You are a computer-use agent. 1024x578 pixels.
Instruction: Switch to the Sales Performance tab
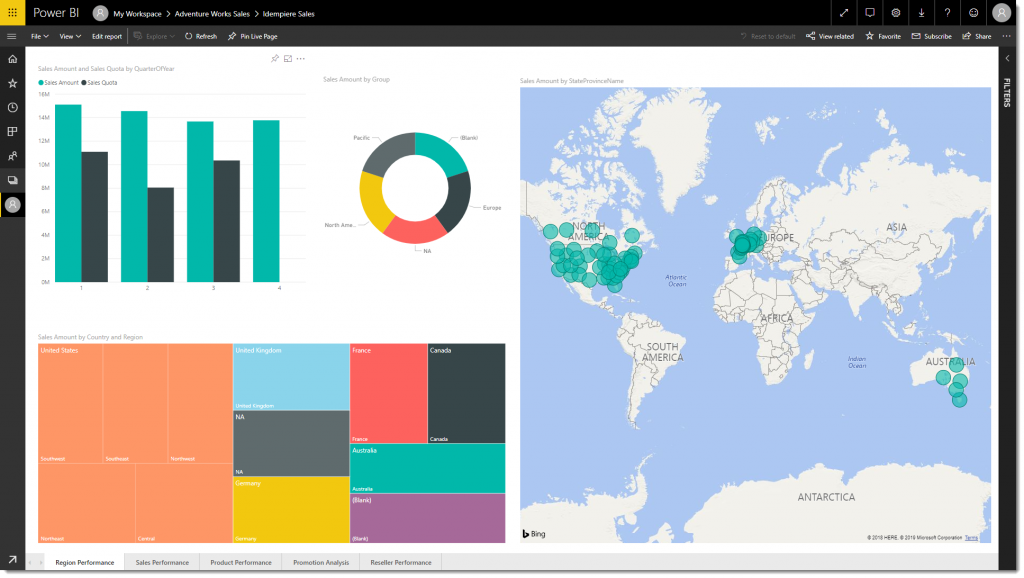[x=162, y=562]
